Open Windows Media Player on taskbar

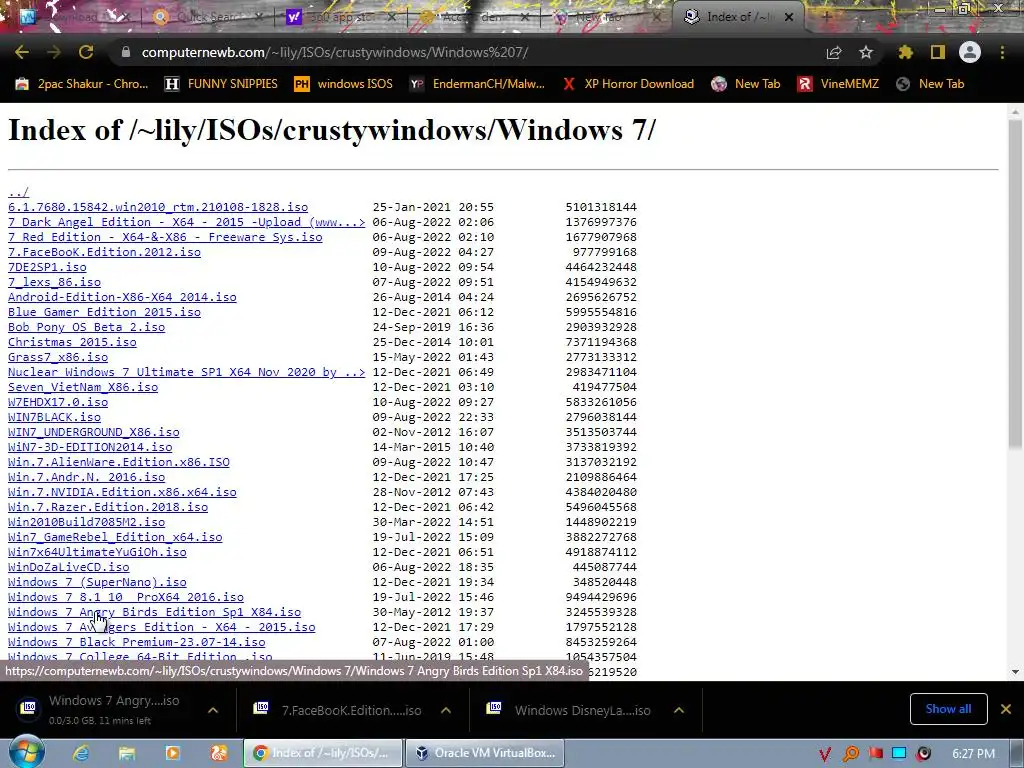tap(173, 754)
